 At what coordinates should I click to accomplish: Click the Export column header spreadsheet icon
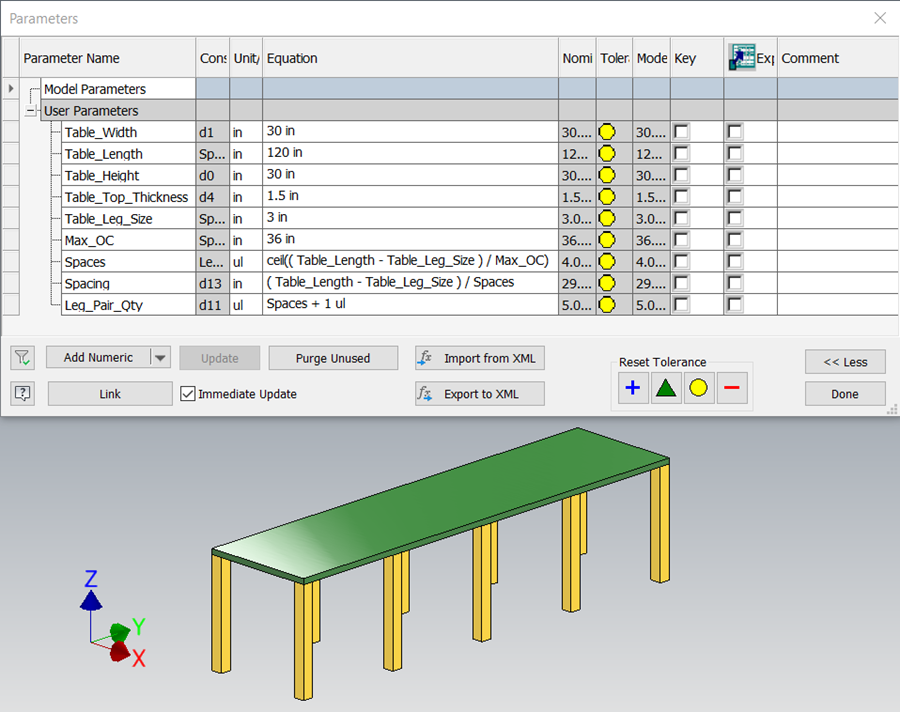(744, 57)
